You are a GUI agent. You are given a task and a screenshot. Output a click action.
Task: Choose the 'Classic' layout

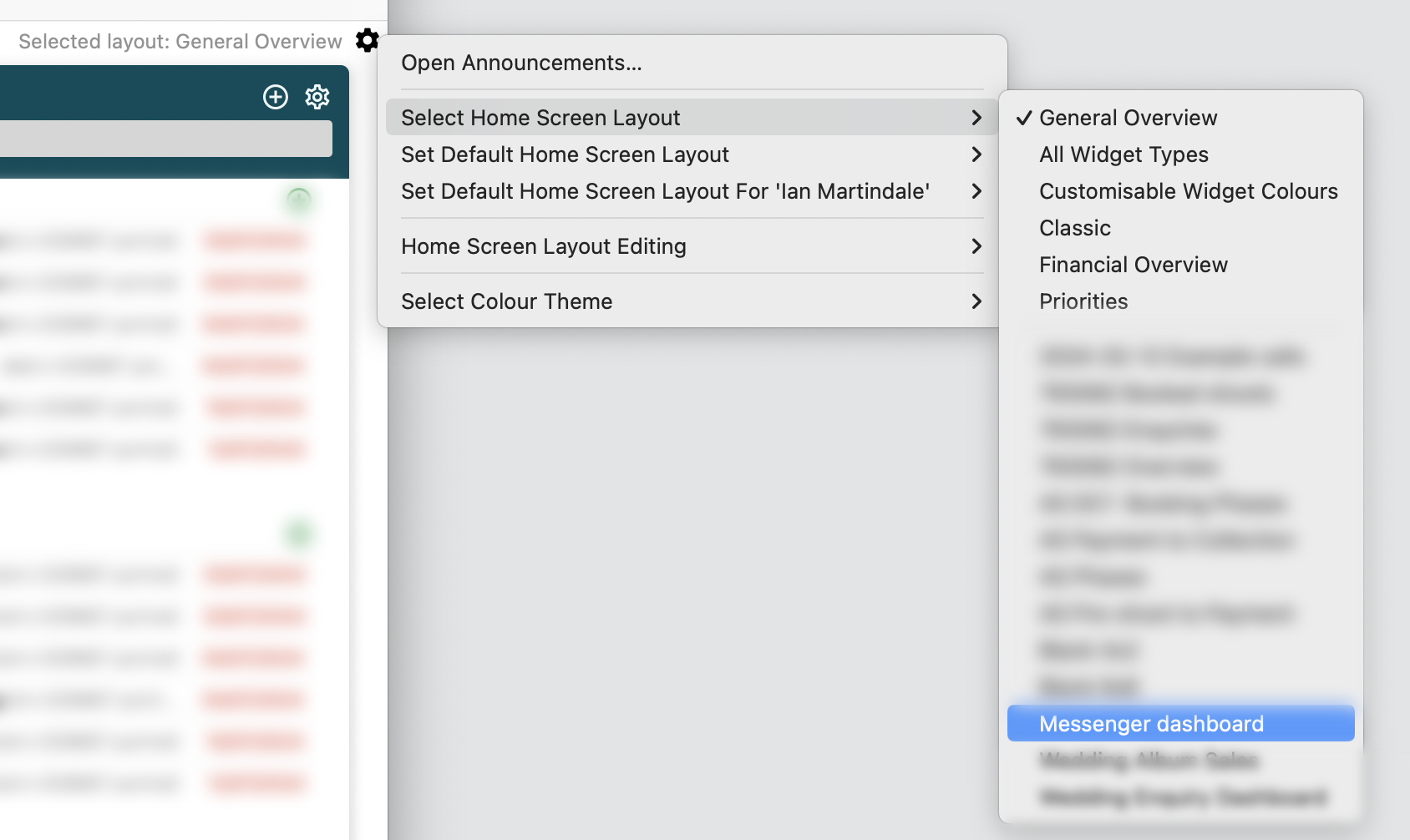point(1074,227)
